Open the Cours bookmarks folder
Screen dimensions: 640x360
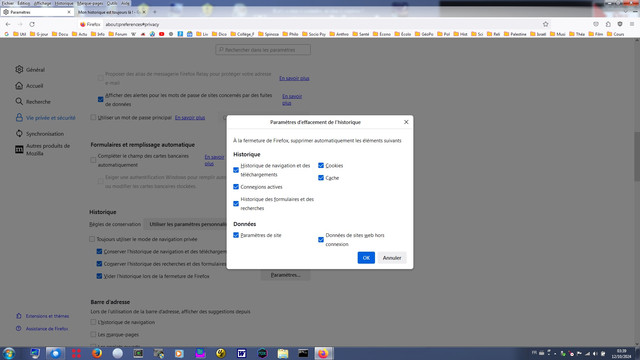(616, 34)
